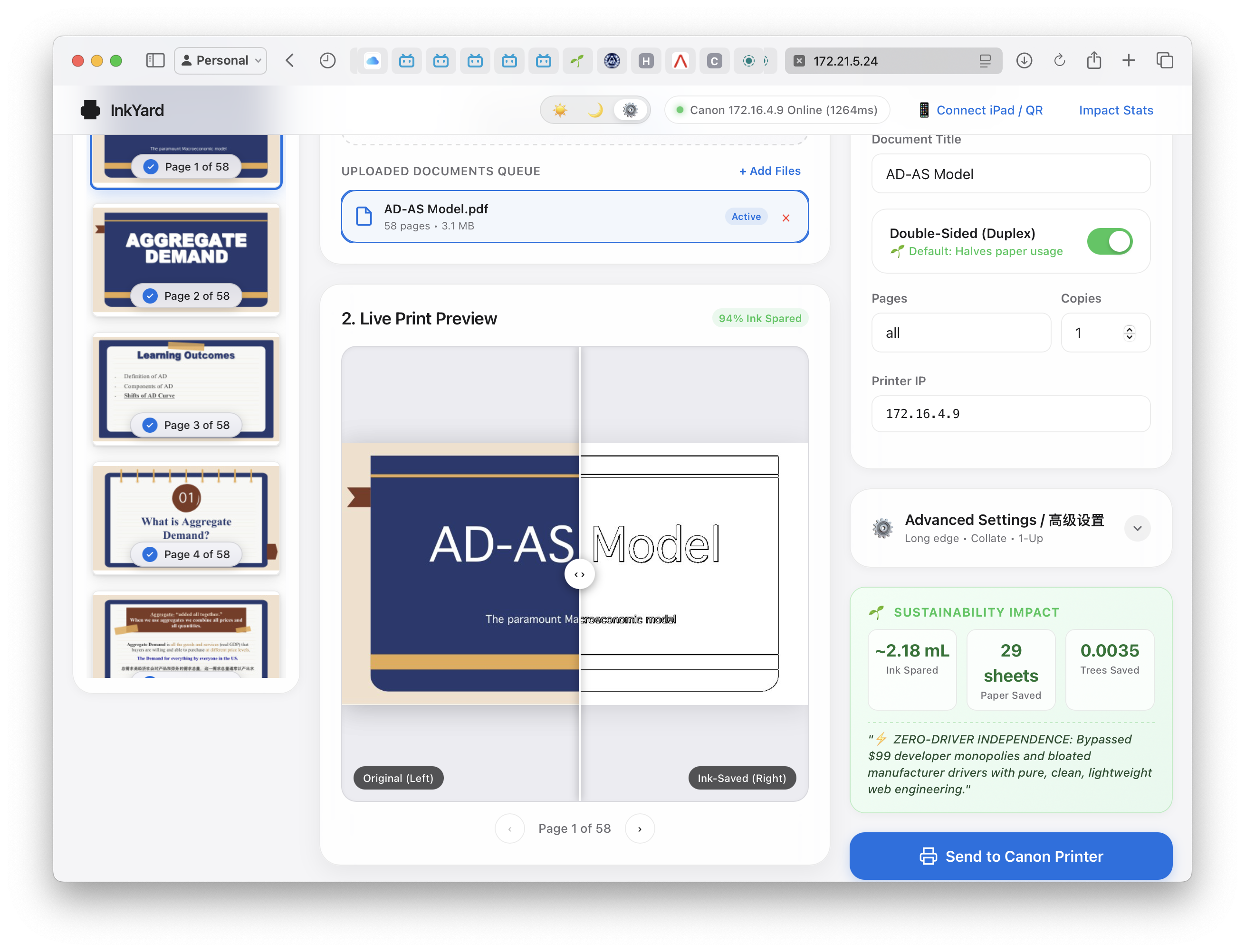Toggle Page 3 of 58 checkmark
The image size is (1245, 952).
(150, 425)
